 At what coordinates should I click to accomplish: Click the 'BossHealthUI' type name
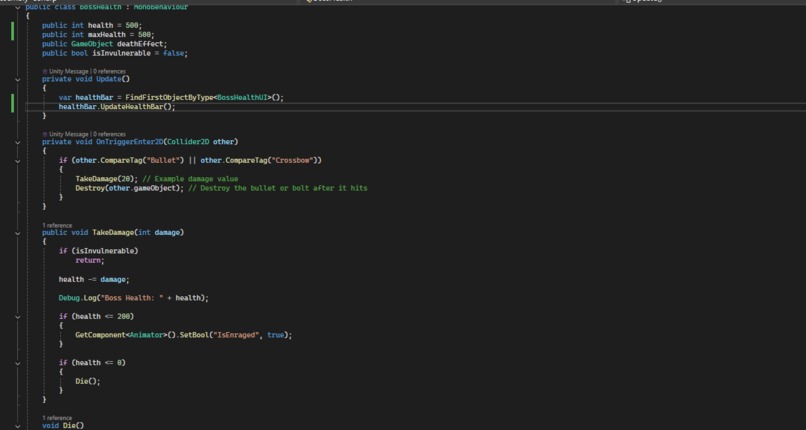pyautogui.click(x=242, y=97)
